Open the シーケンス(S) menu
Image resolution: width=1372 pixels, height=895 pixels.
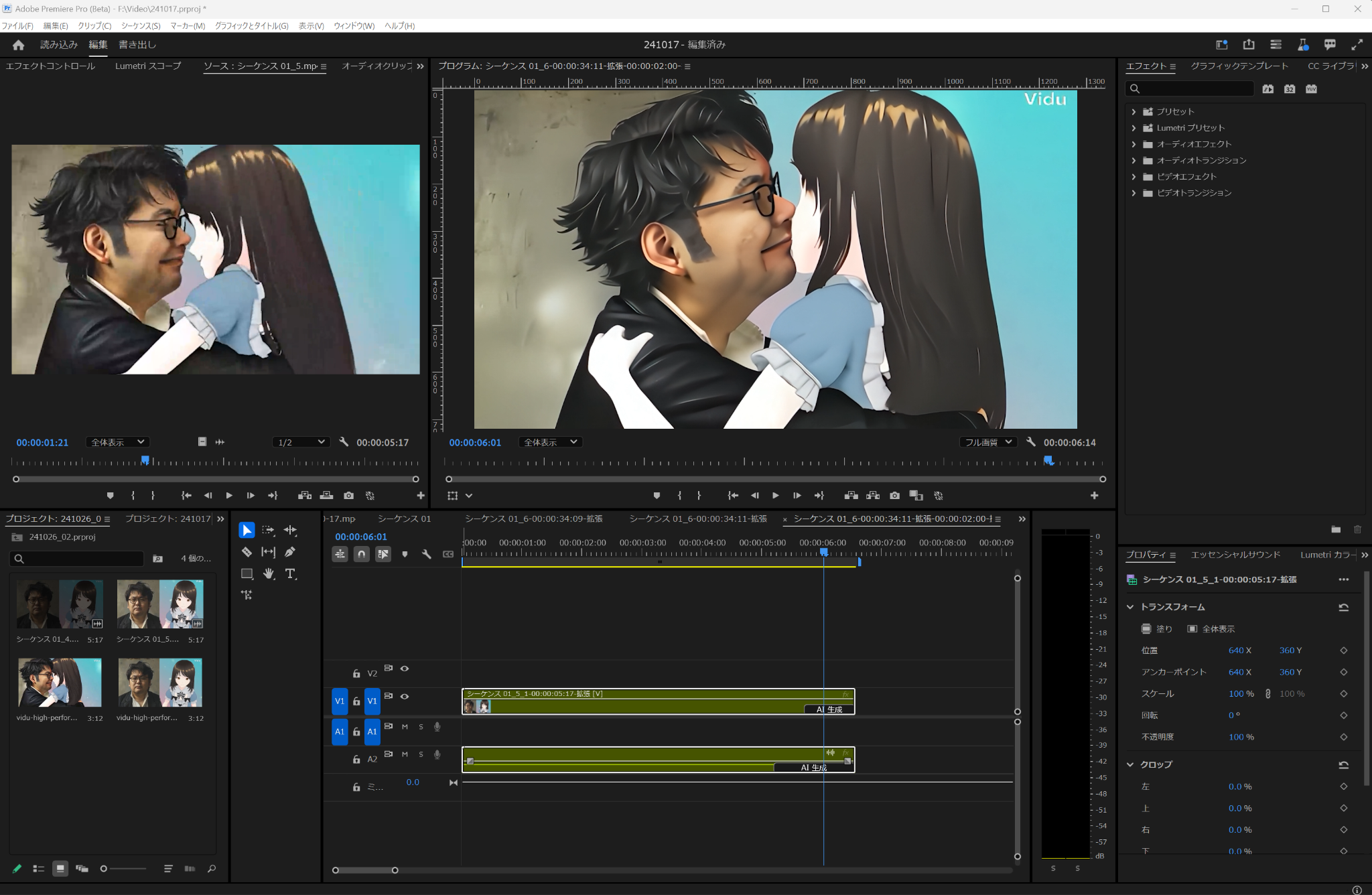141,25
